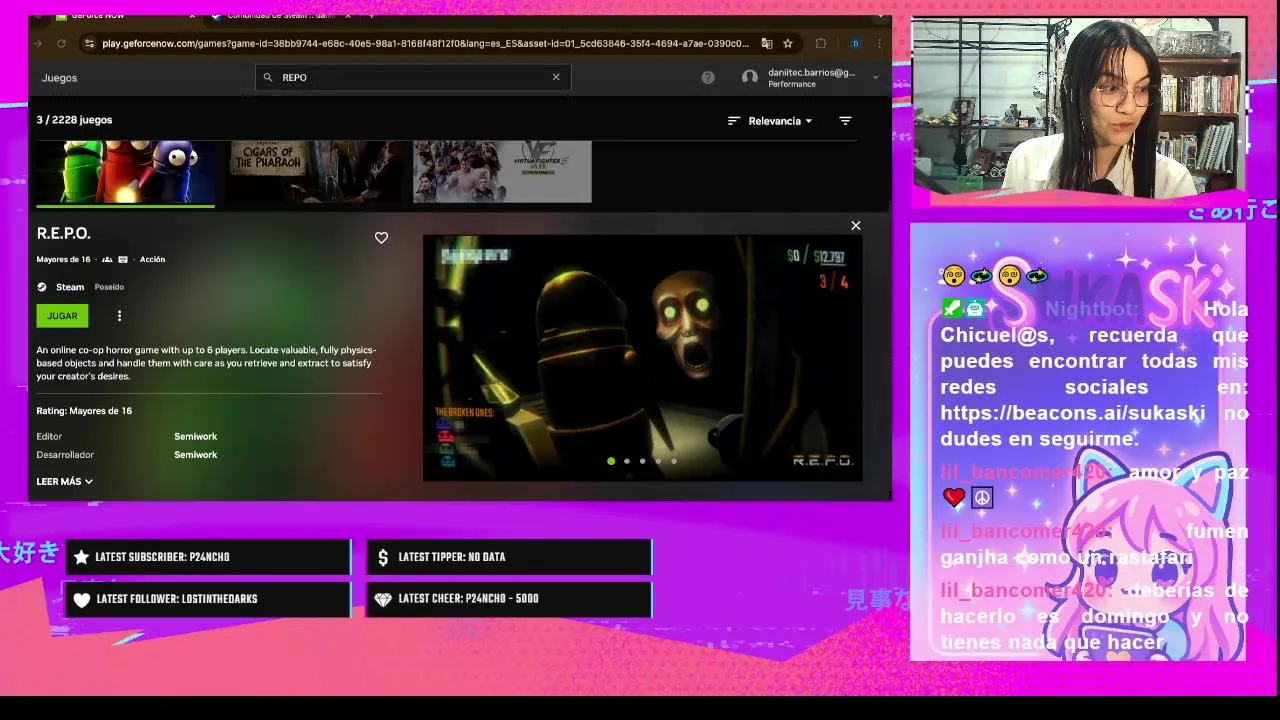This screenshot has height=720, width=1280.
Task: Click the browser address bar URL
Action: [x=425, y=43]
